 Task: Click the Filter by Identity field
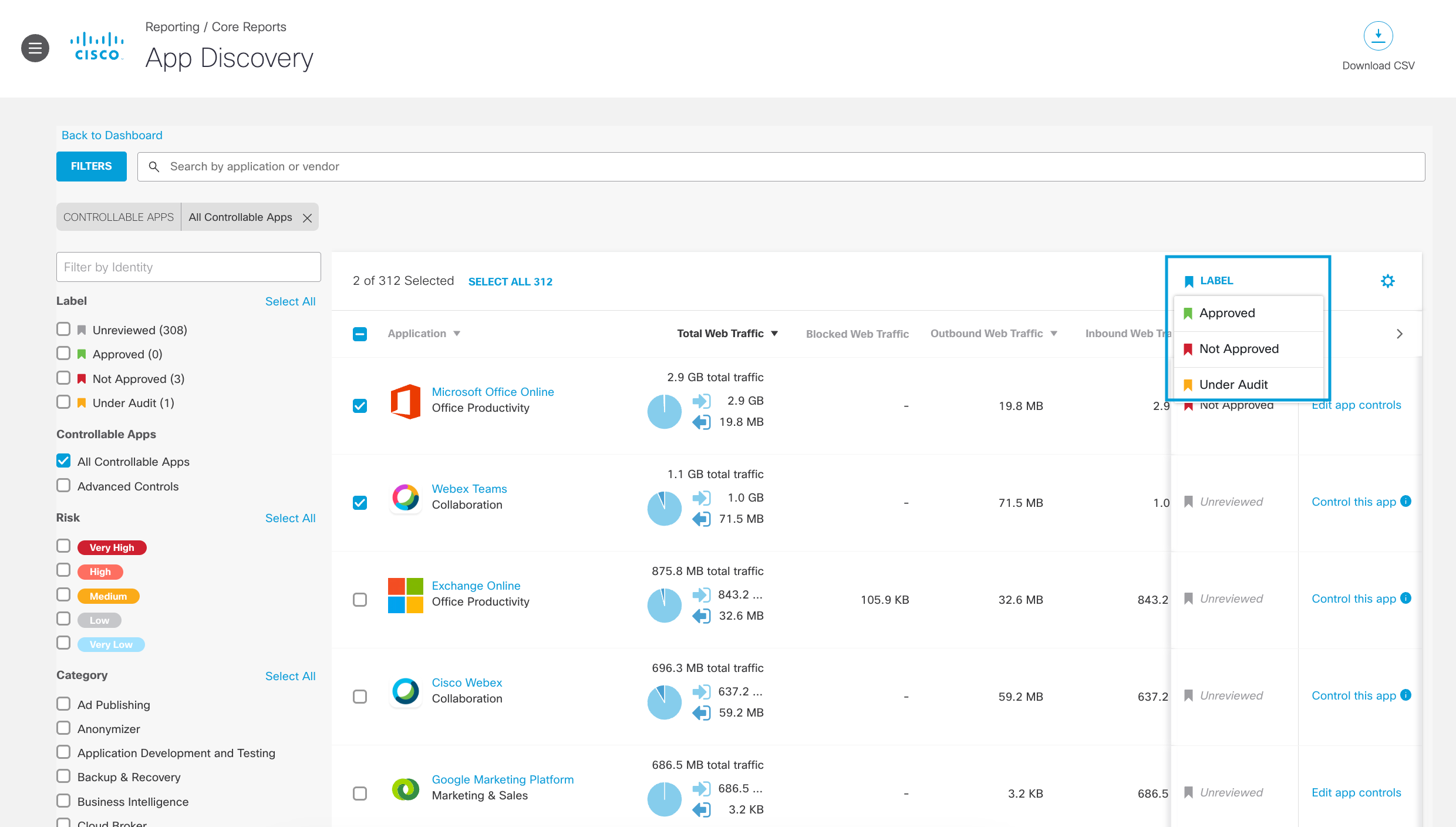(188, 267)
